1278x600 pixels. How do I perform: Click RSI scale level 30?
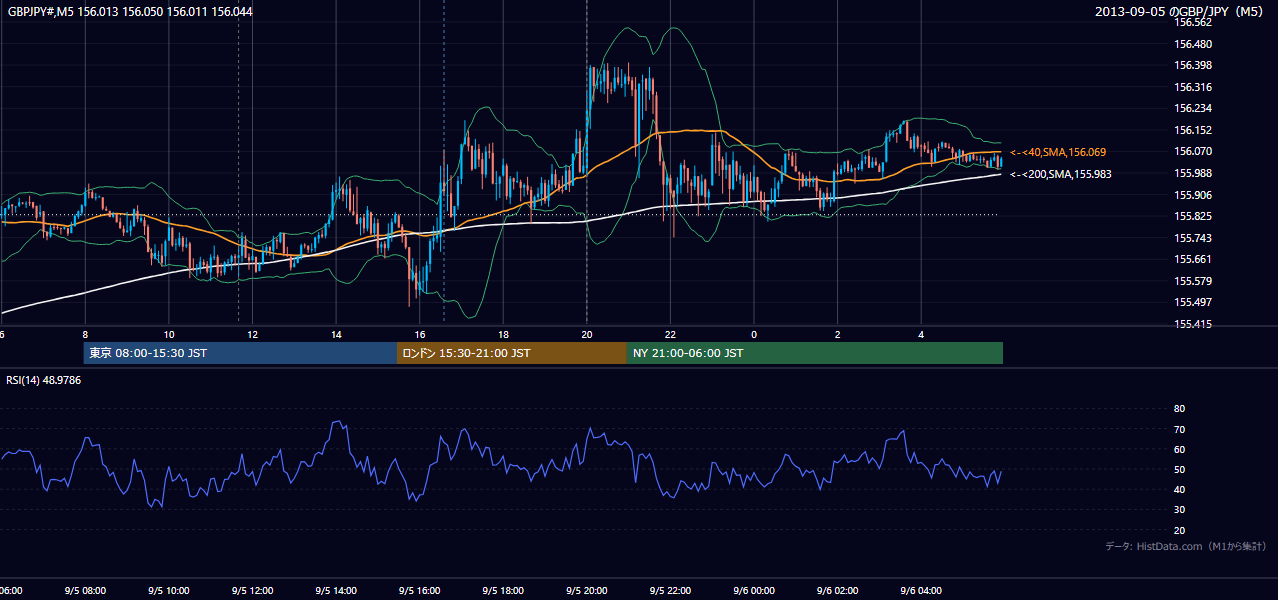(x=1179, y=510)
